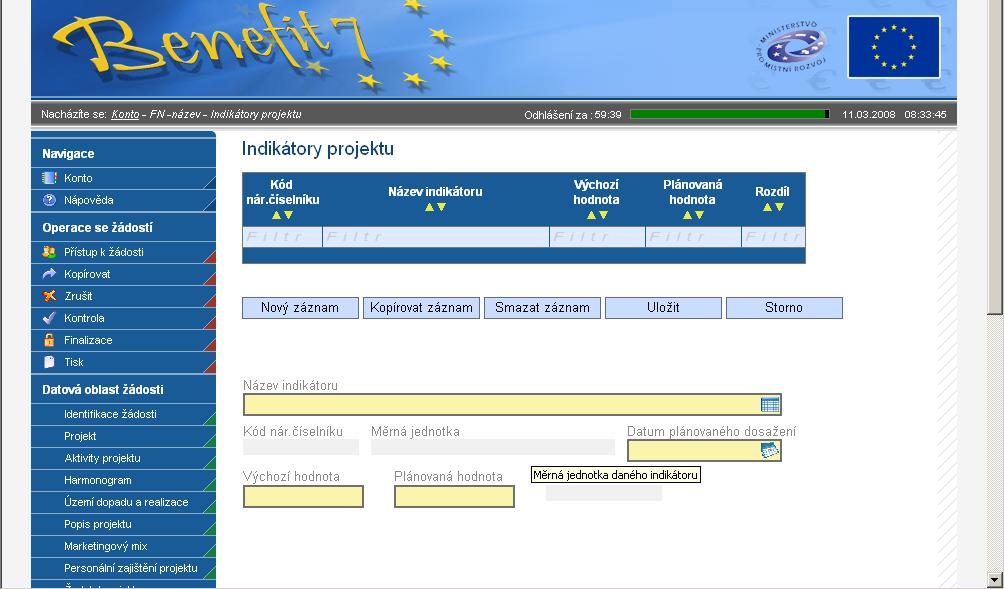Screen dimensions: 1005x589
Task: Click the Kopírovat záznam button
Action: click(x=421, y=308)
